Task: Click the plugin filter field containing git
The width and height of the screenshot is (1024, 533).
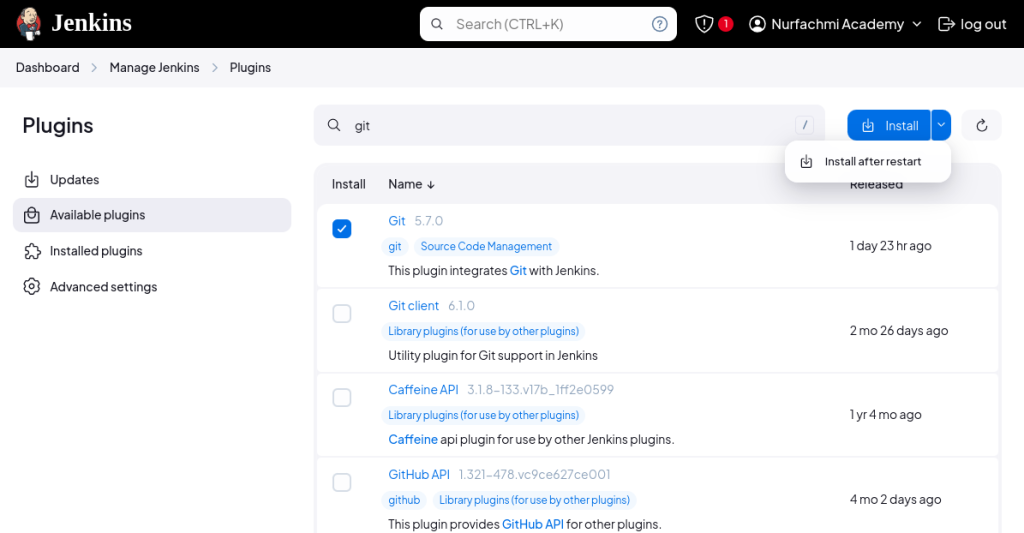Action: [x=569, y=125]
